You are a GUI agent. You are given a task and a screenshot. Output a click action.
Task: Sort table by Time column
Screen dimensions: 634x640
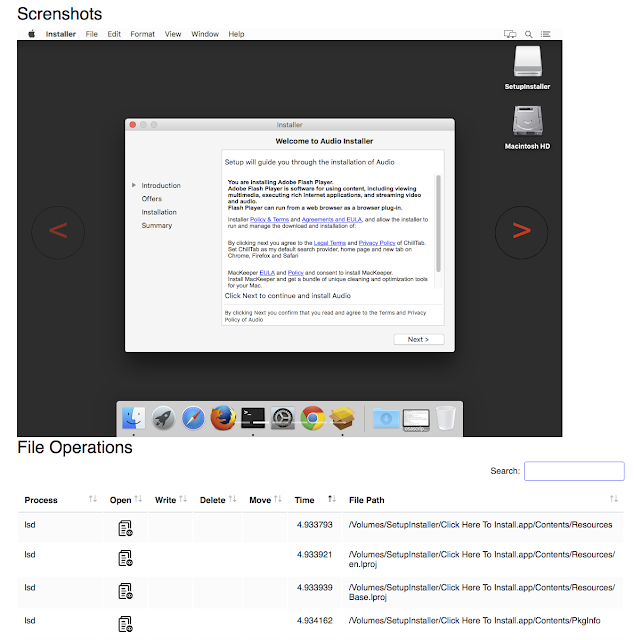click(x=315, y=500)
